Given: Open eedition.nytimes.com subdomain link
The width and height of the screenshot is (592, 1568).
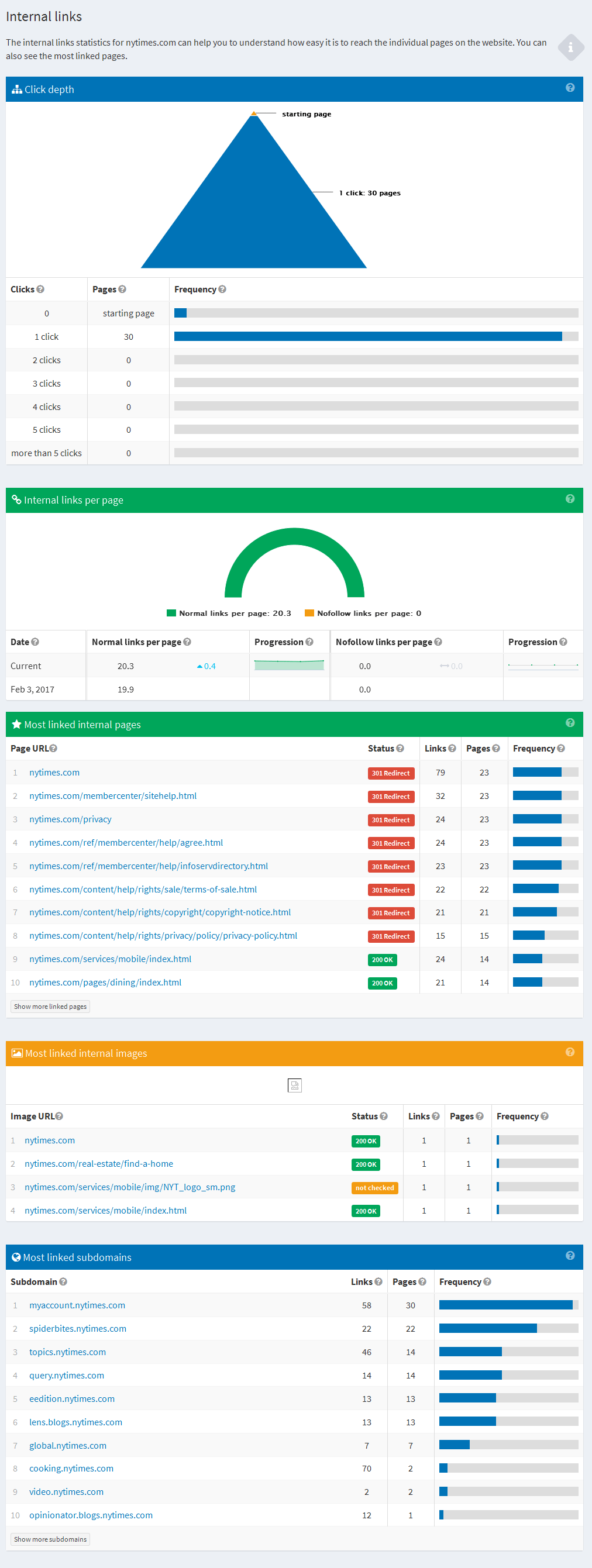Looking at the screenshot, I should pyautogui.click(x=72, y=1398).
